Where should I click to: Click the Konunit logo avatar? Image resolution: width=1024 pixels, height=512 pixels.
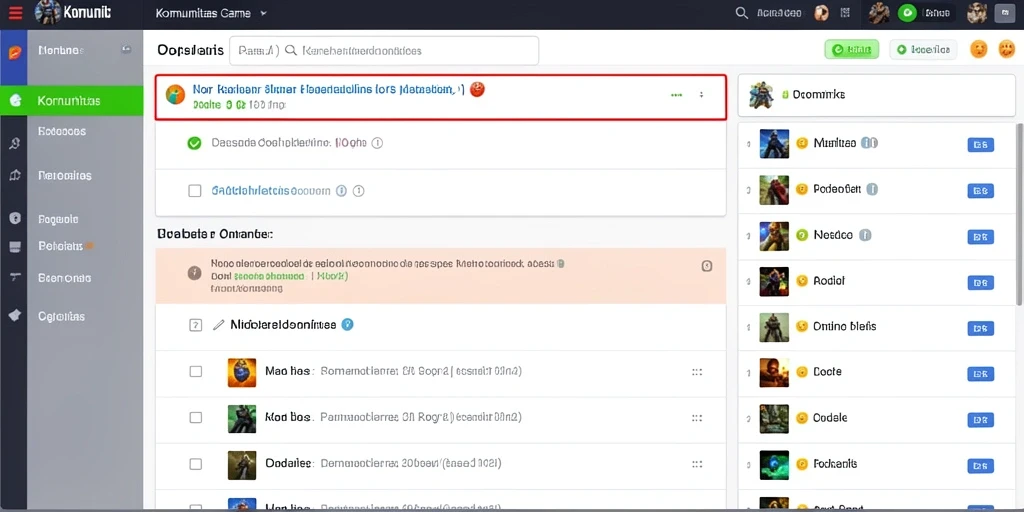(48, 12)
